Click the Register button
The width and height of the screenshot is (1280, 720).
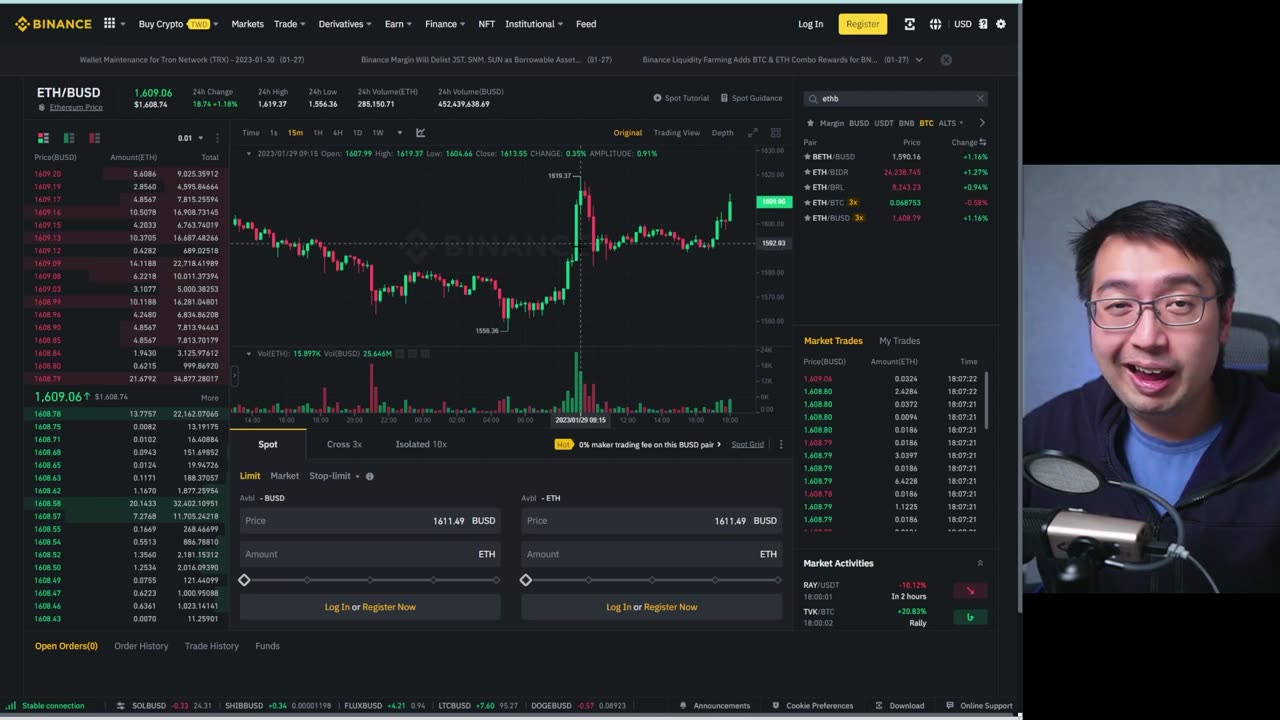(862, 24)
